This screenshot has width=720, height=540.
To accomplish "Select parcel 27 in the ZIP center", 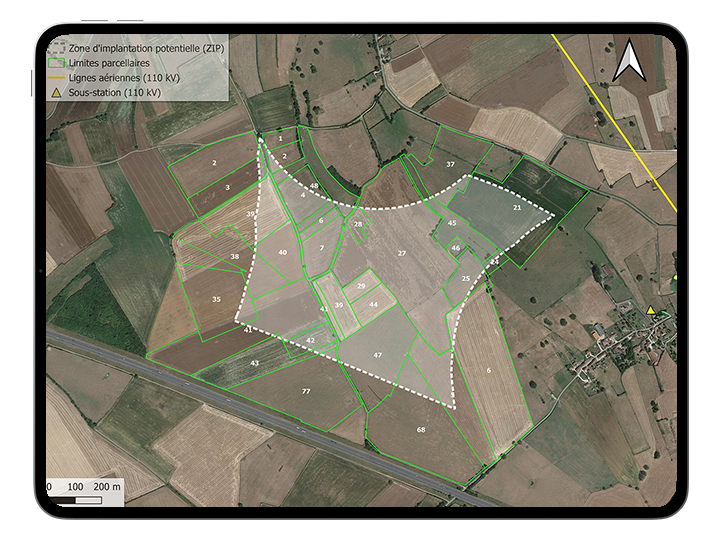I will click(x=402, y=254).
